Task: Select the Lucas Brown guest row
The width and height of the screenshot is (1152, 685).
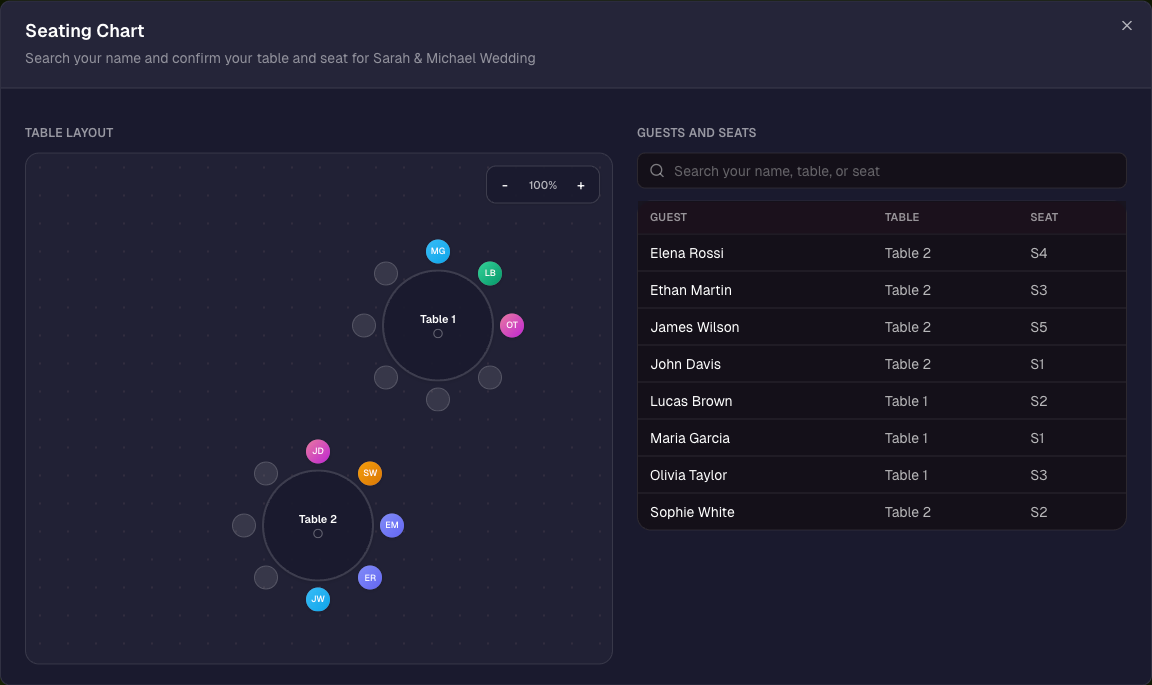Action: click(882, 401)
